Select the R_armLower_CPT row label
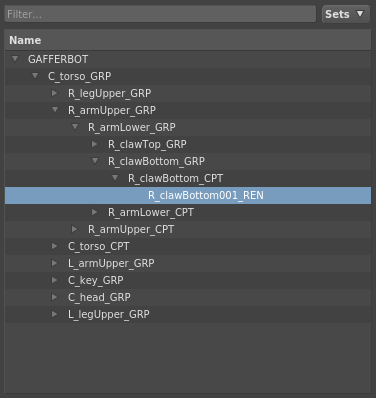This screenshot has width=376, height=398. point(151,212)
